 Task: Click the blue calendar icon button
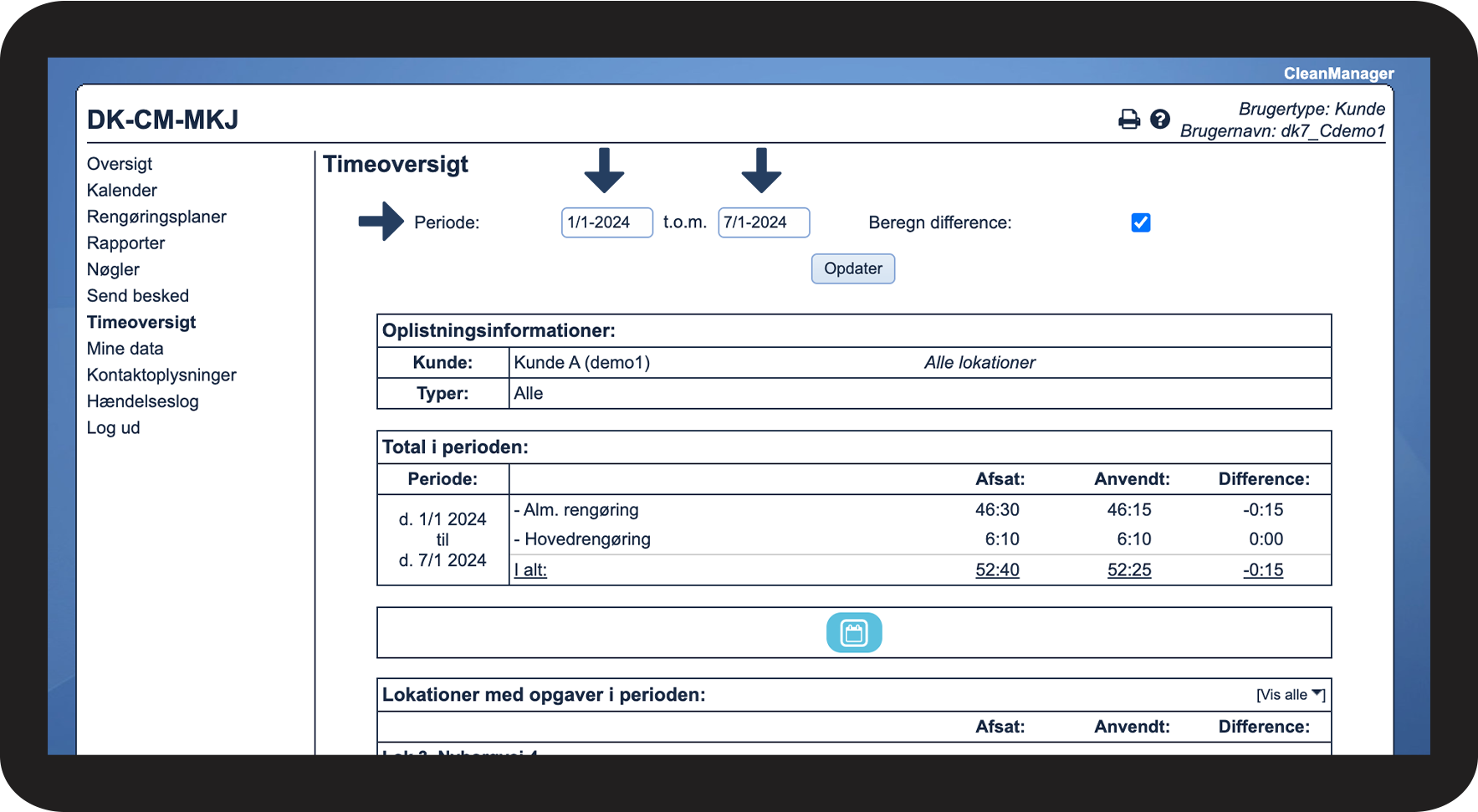[x=853, y=632]
